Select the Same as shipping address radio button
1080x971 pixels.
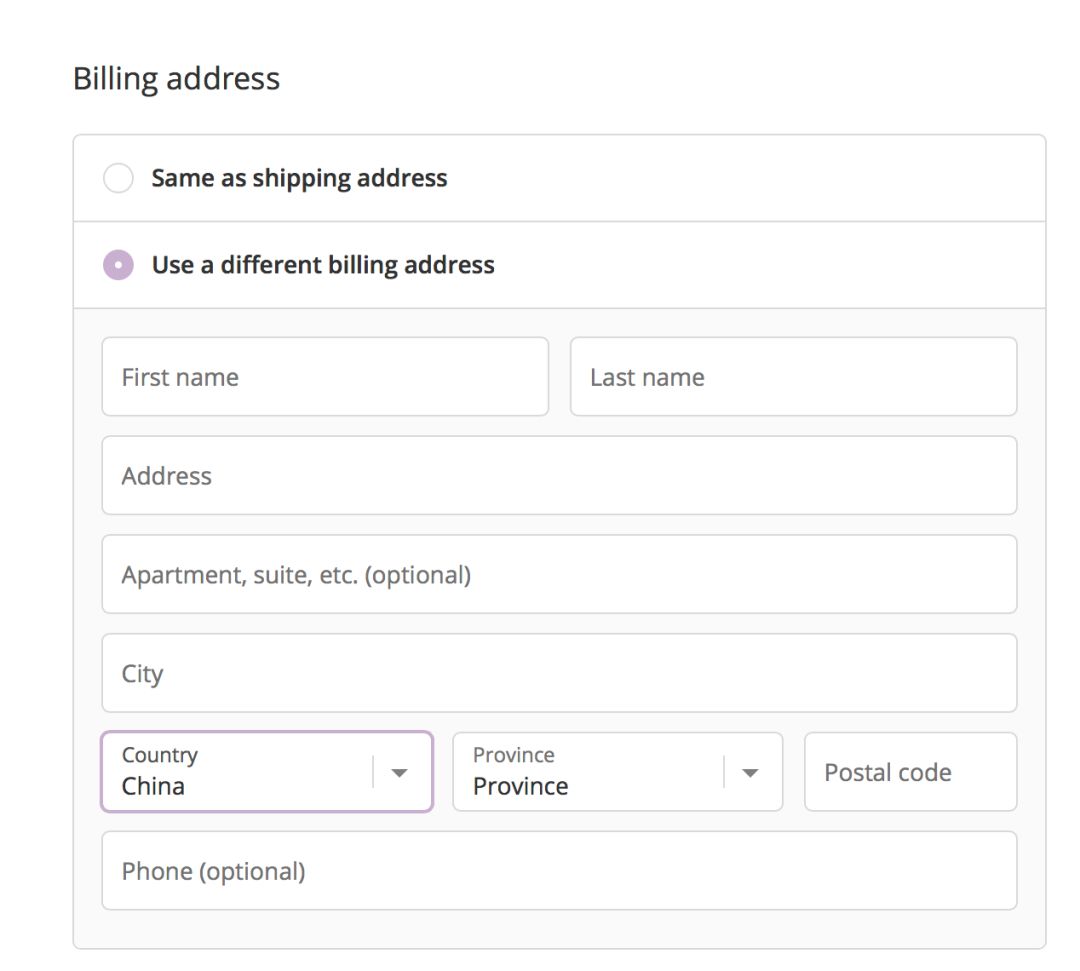coord(118,179)
